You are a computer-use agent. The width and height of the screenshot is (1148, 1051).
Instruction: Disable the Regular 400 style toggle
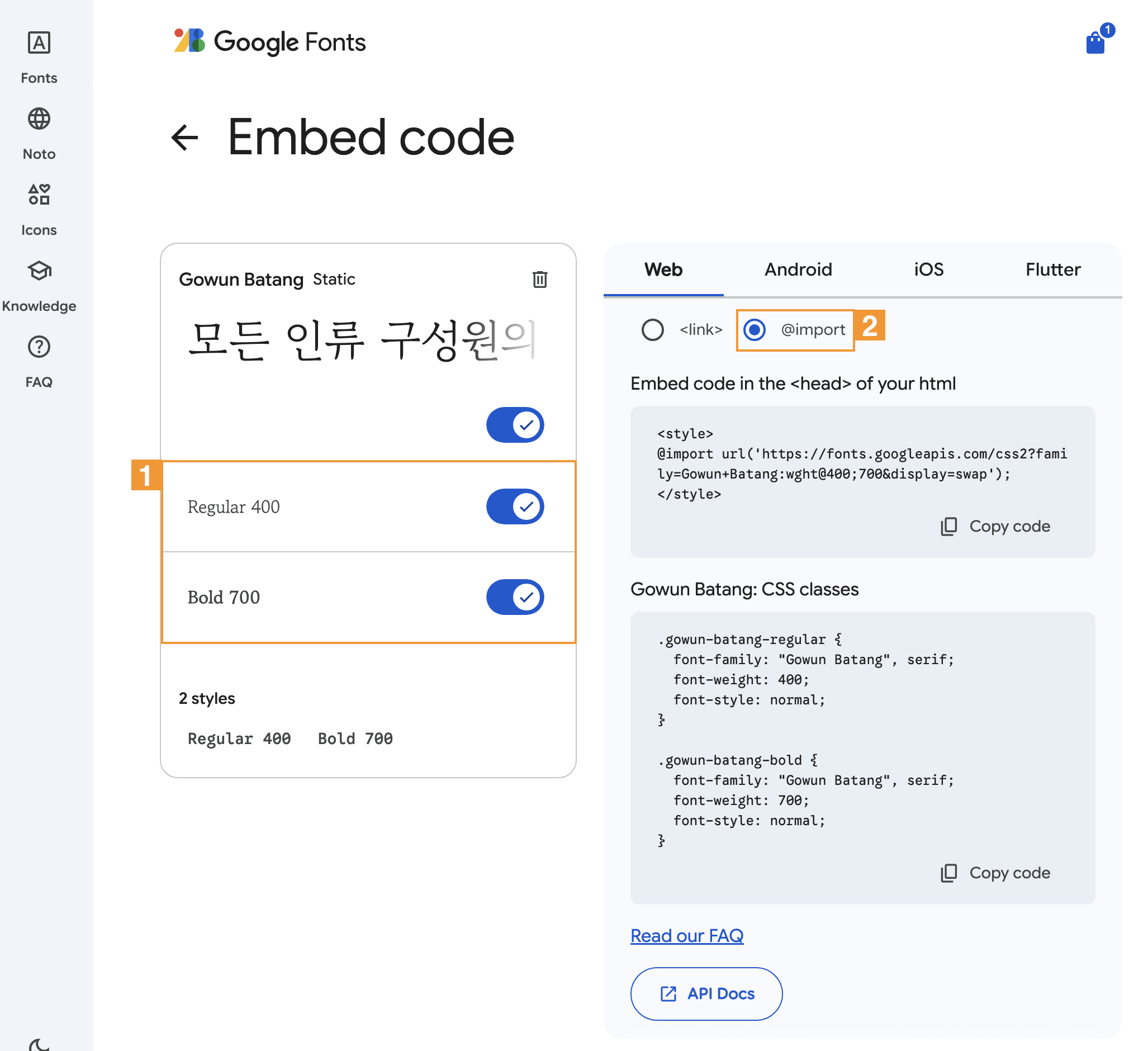pyautogui.click(x=514, y=506)
